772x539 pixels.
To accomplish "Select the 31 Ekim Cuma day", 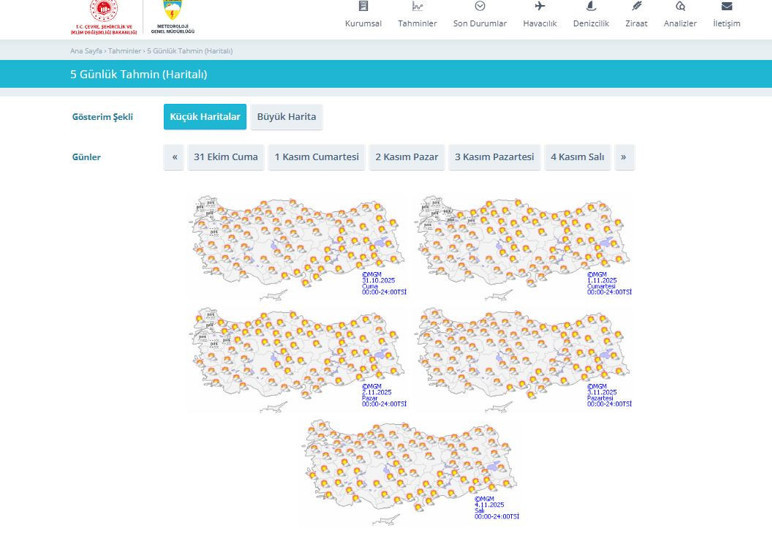I will pos(226,157).
